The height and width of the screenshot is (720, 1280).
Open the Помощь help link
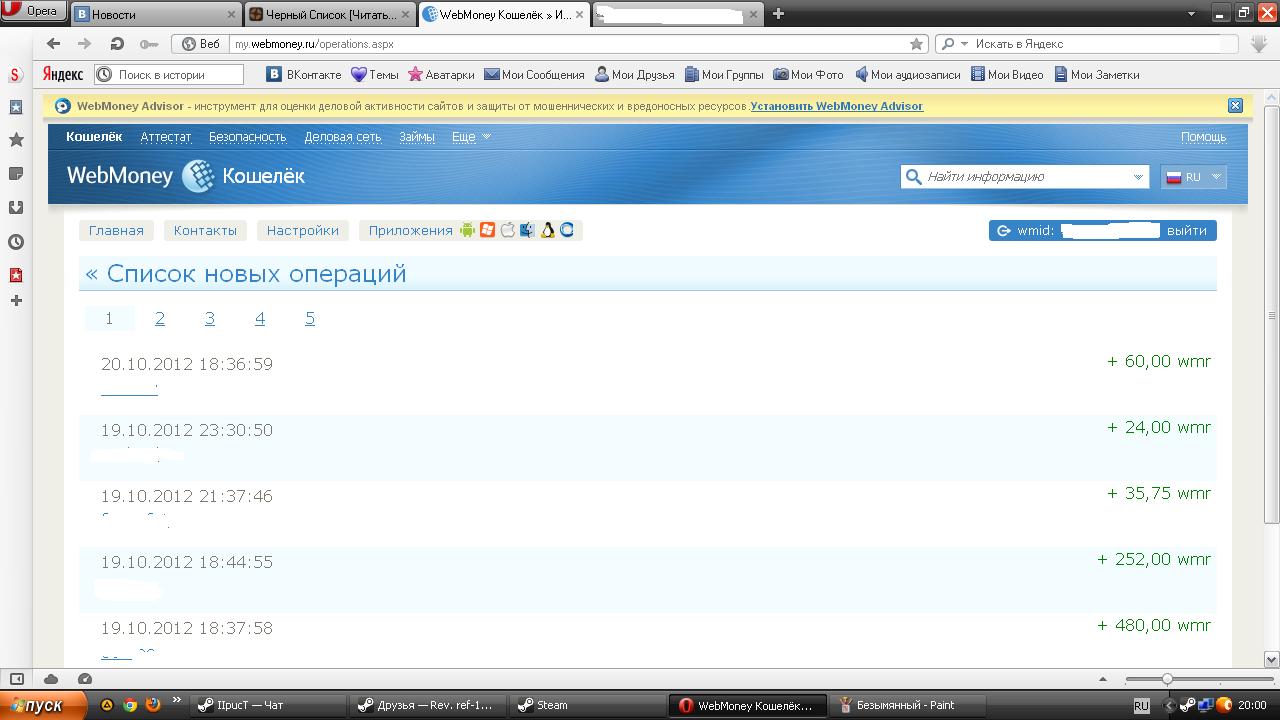pos(1203,137)
